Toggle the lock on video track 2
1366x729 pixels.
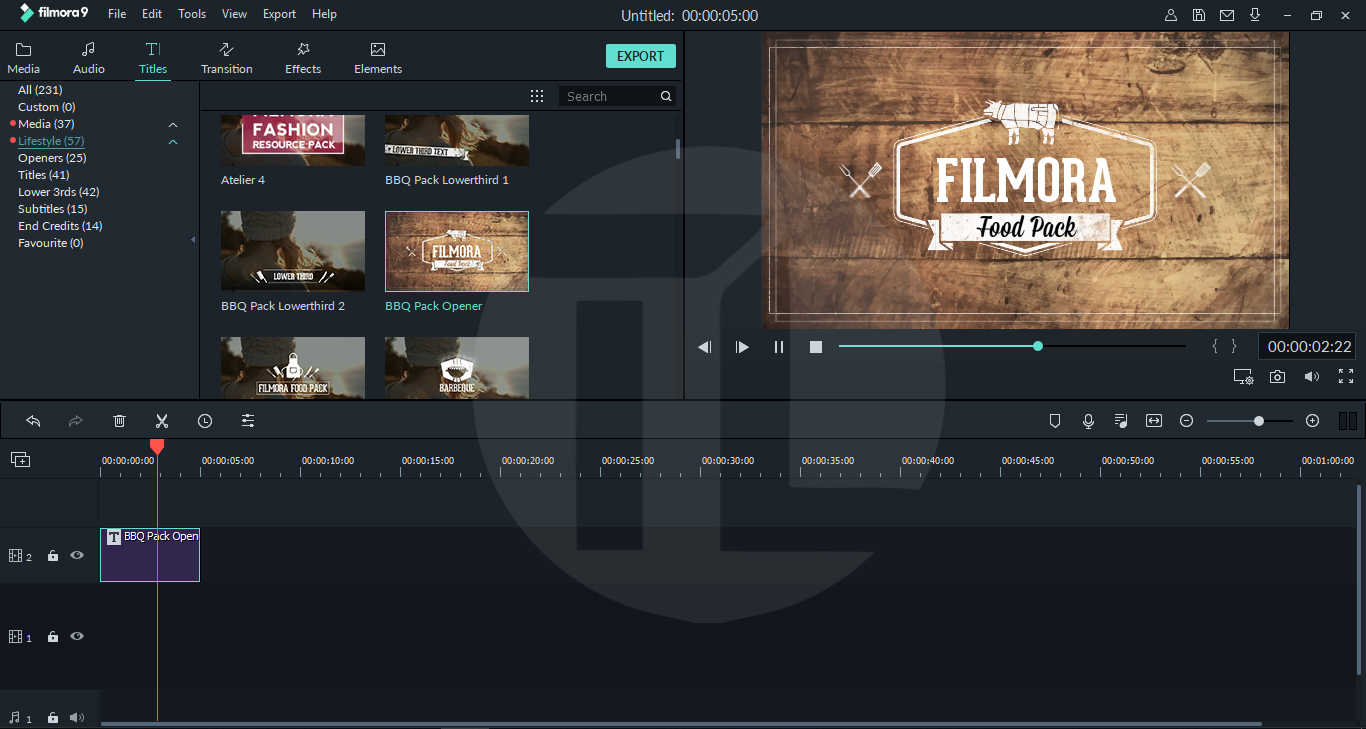(53, 556)
